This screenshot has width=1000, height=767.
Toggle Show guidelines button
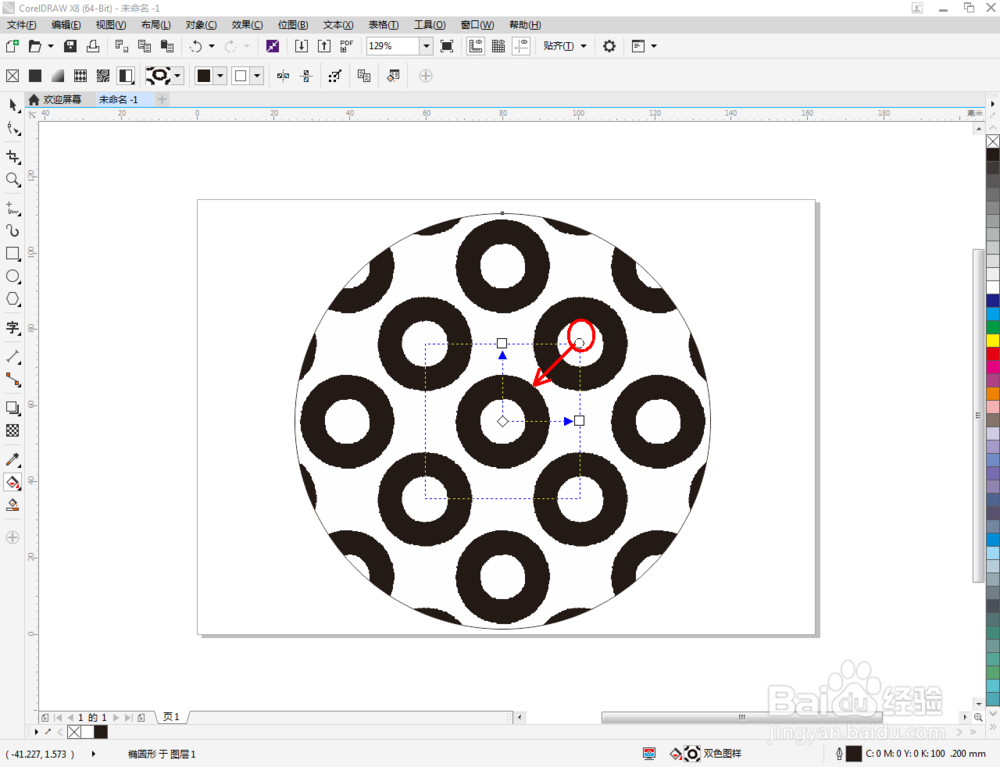521,46
